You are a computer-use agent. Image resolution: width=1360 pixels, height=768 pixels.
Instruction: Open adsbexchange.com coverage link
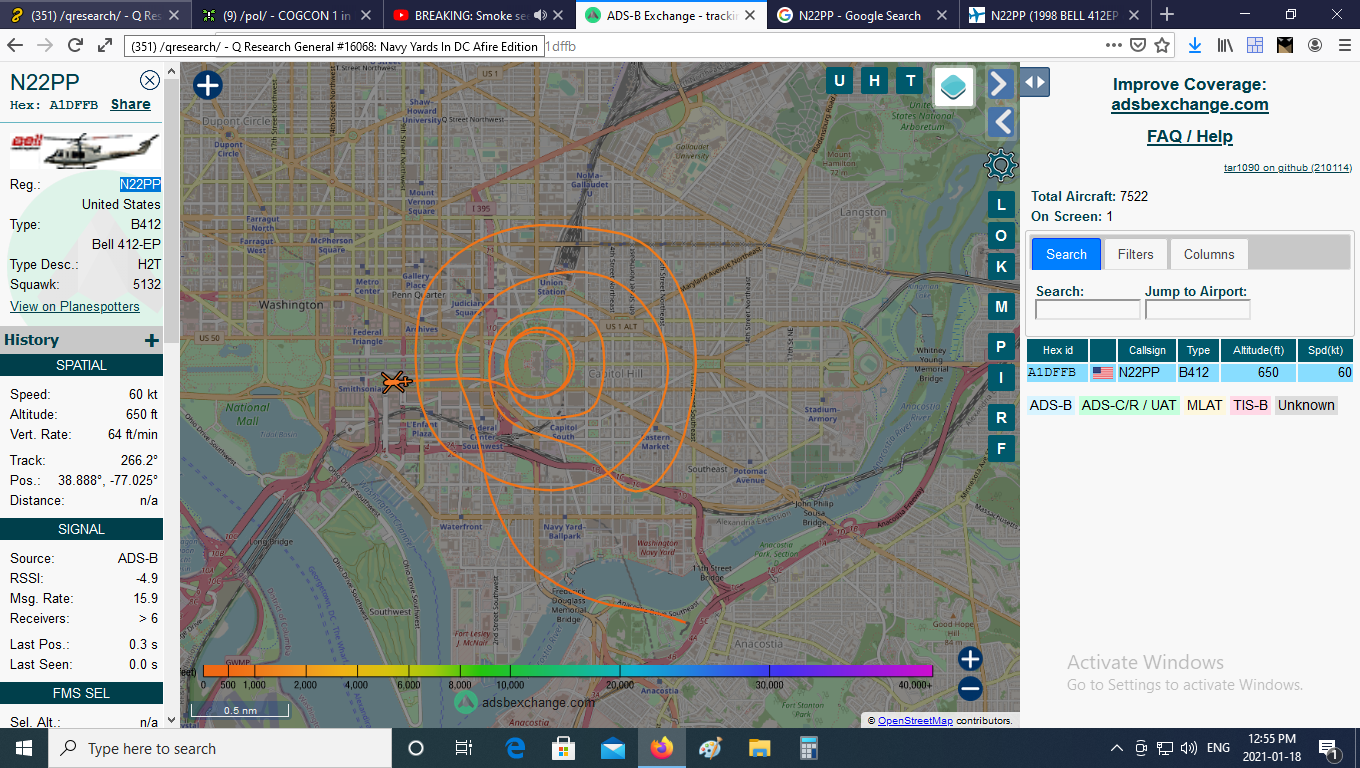[1190, 104]
